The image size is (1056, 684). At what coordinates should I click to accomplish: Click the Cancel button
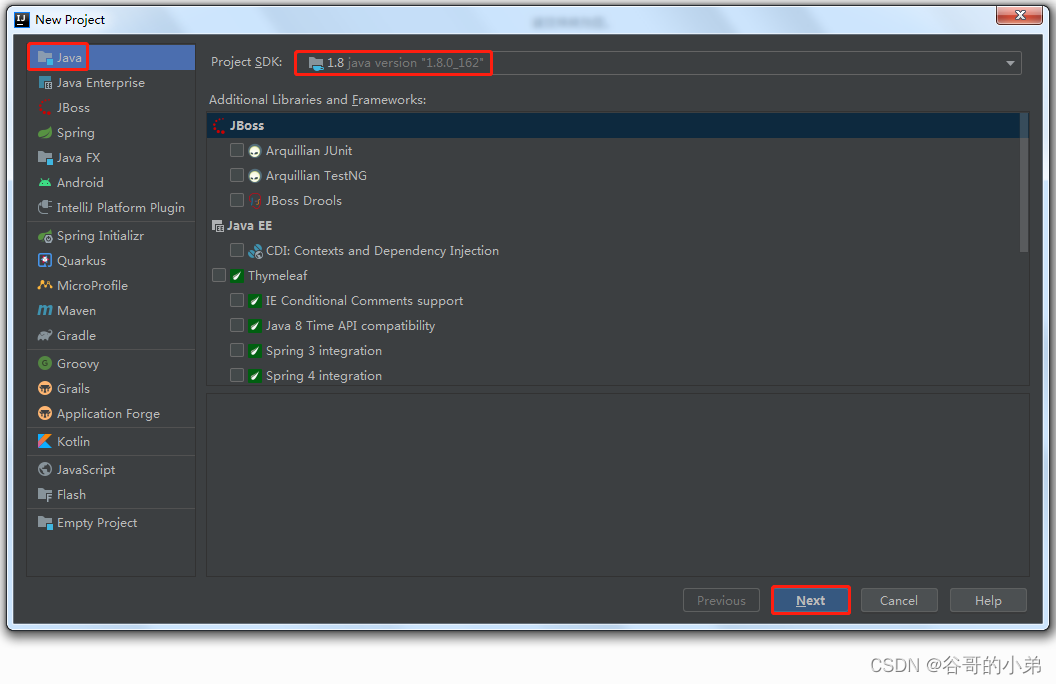pos(899,601)
